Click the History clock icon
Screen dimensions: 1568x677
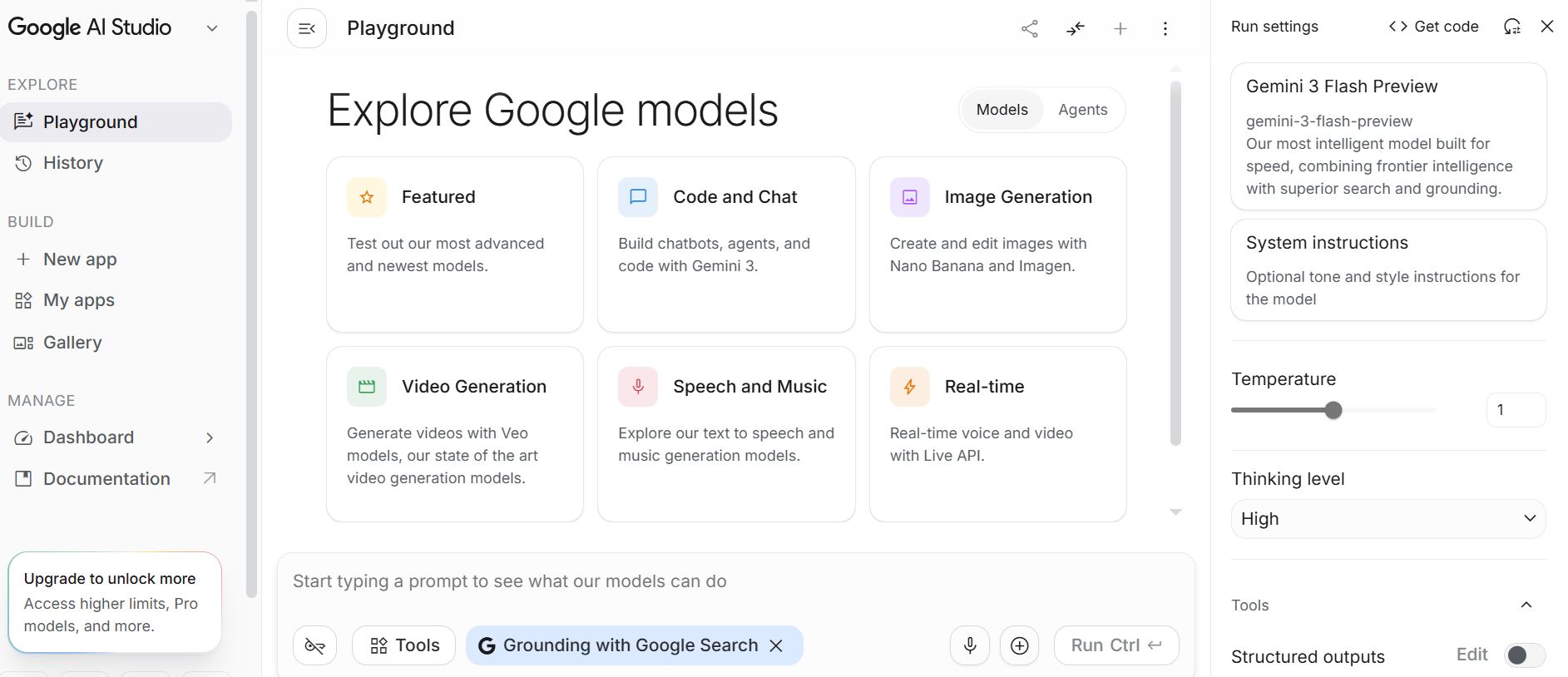(23, 163)
